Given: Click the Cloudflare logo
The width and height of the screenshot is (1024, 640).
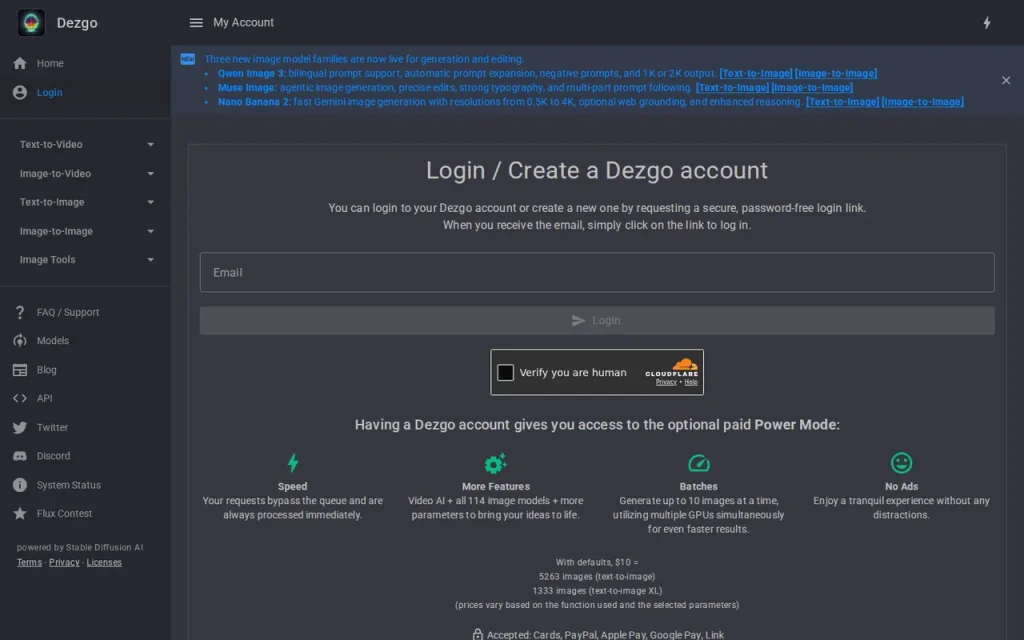Looking at the screenshot, I should 672,368.
